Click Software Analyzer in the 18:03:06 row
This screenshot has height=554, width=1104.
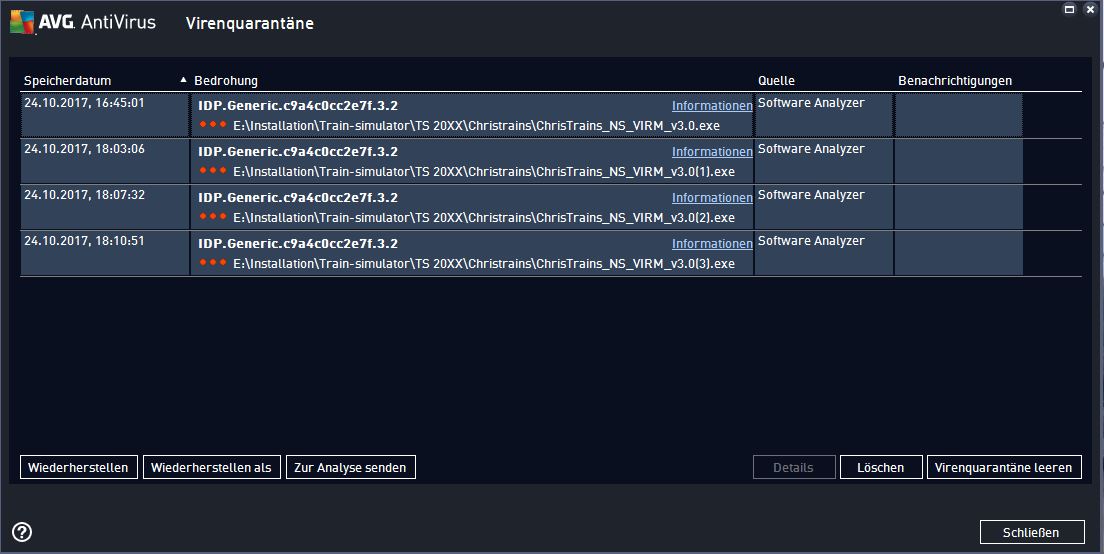811,149
